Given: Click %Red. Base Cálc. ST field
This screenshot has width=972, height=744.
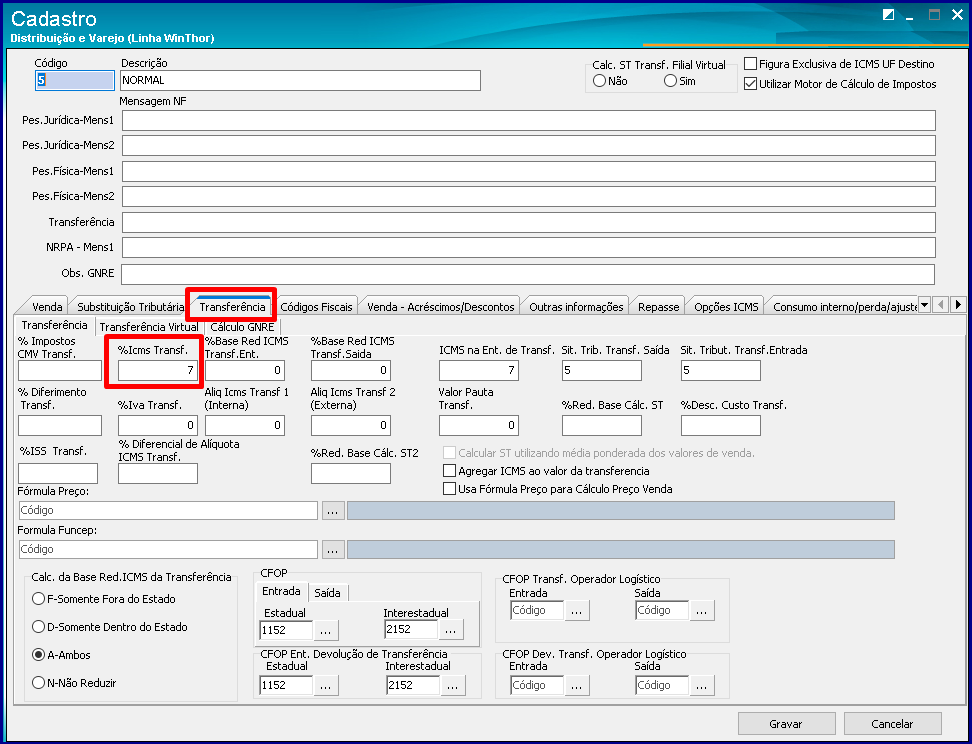Looking at the screenshot, I should [x=602, y=425].
